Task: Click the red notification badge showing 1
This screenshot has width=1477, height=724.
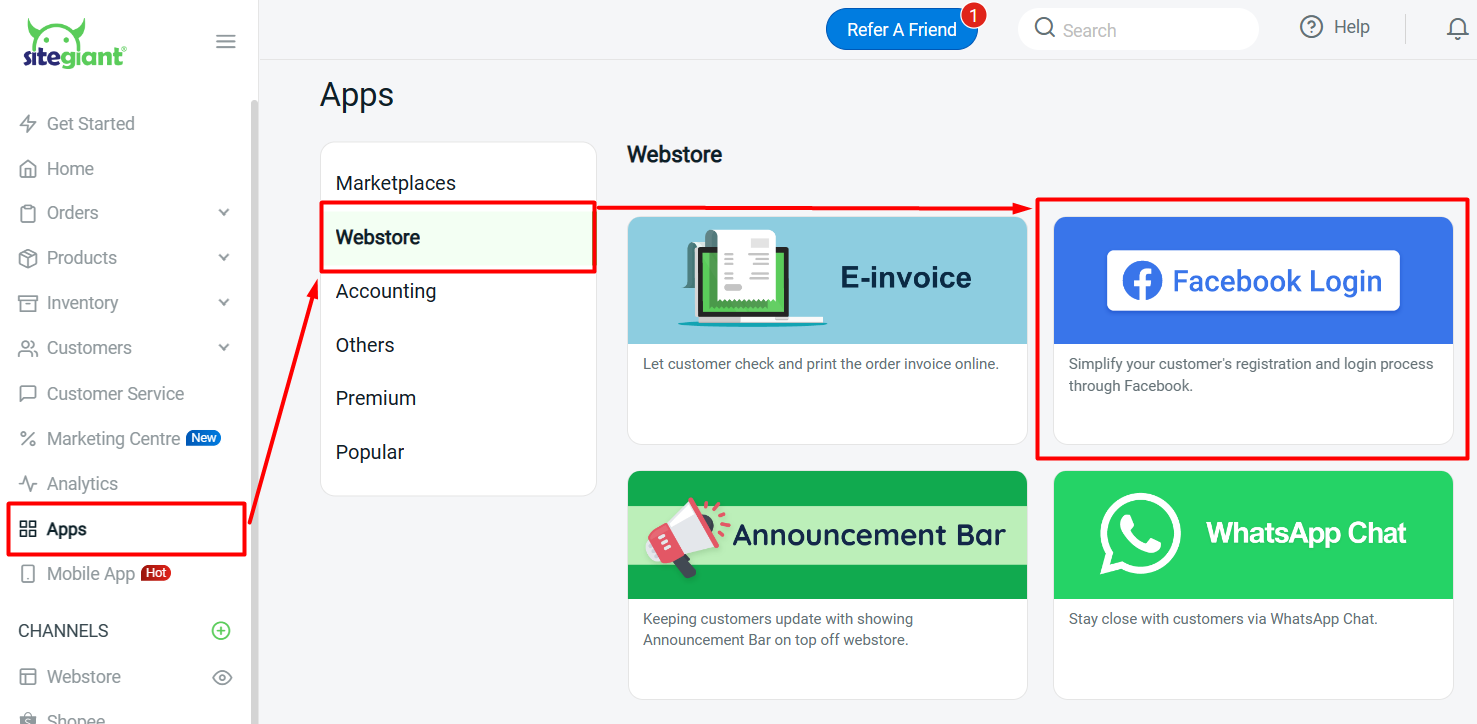Action: coord(973,15)
